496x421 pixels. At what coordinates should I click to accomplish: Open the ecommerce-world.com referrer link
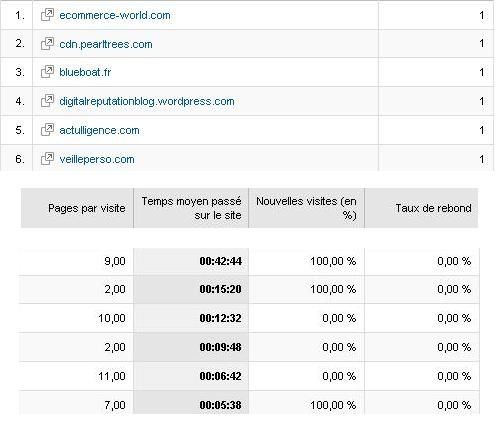pyautogui.click(x=115, y=15)
